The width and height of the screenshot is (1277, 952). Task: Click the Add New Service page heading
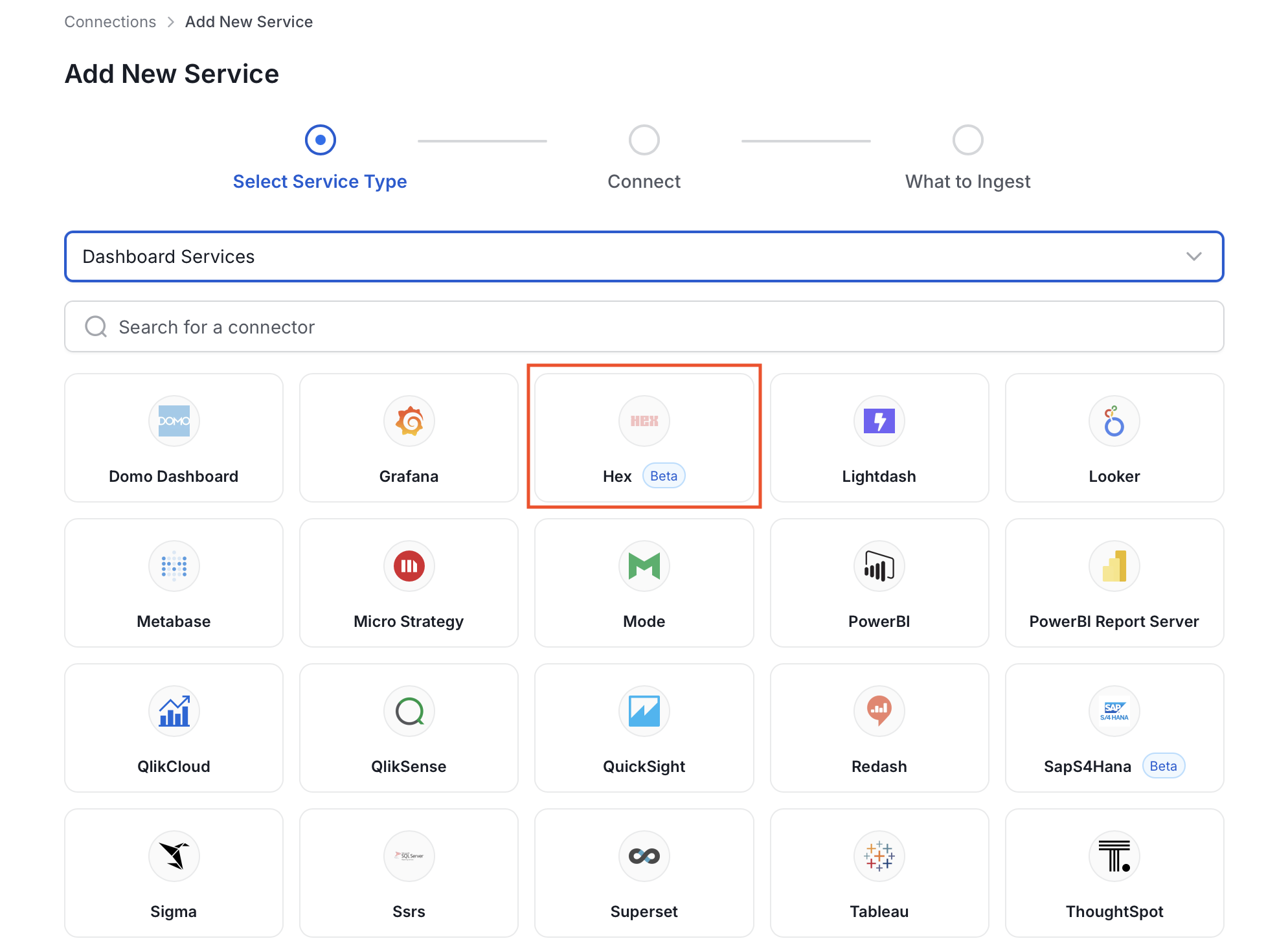pyautogui.click(x=172, y=74)
